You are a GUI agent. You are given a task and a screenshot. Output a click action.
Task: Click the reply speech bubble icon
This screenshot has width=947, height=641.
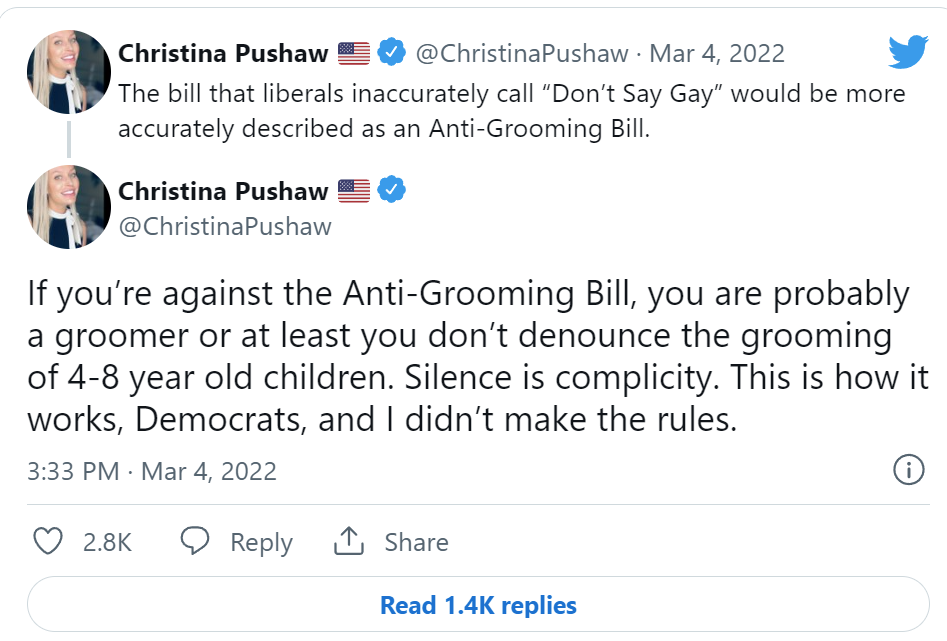(195, 541)
